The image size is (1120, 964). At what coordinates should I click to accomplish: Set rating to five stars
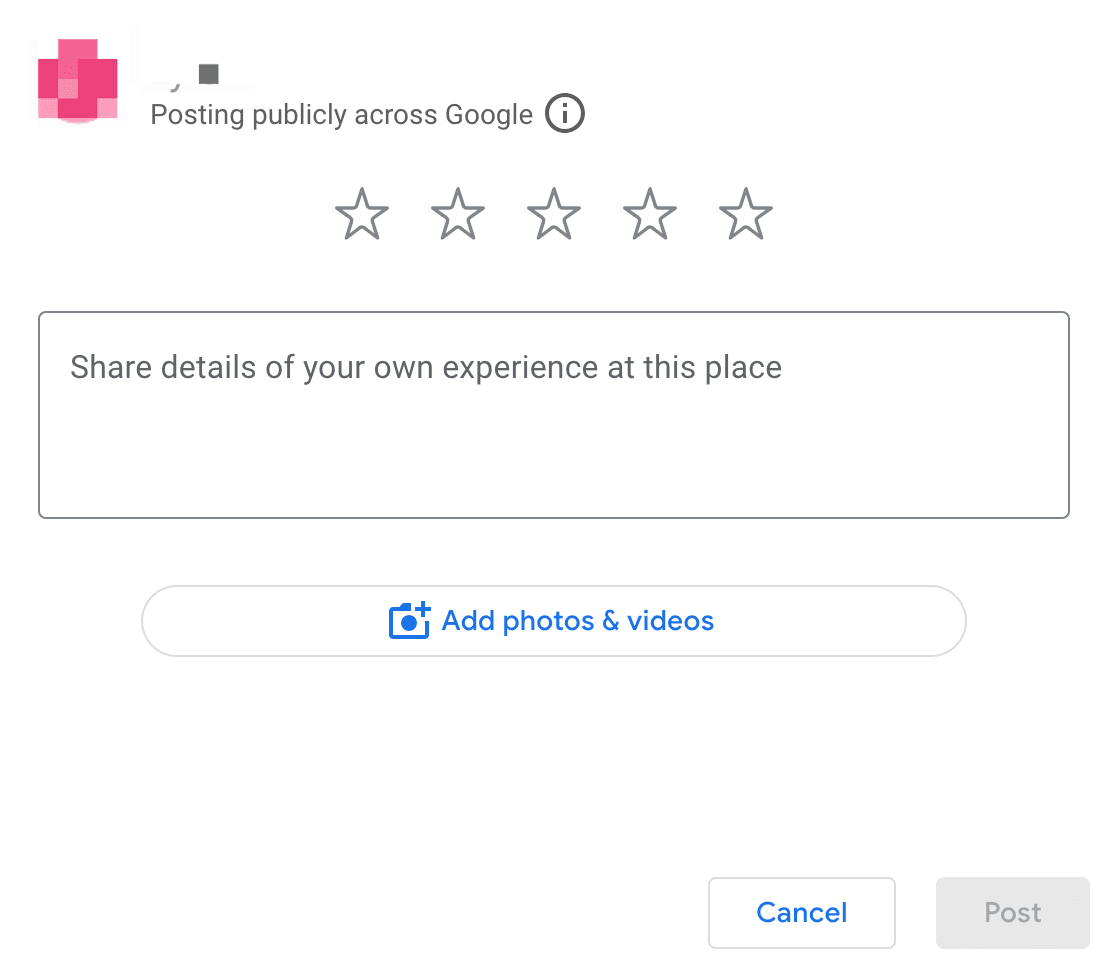[746, 215]
